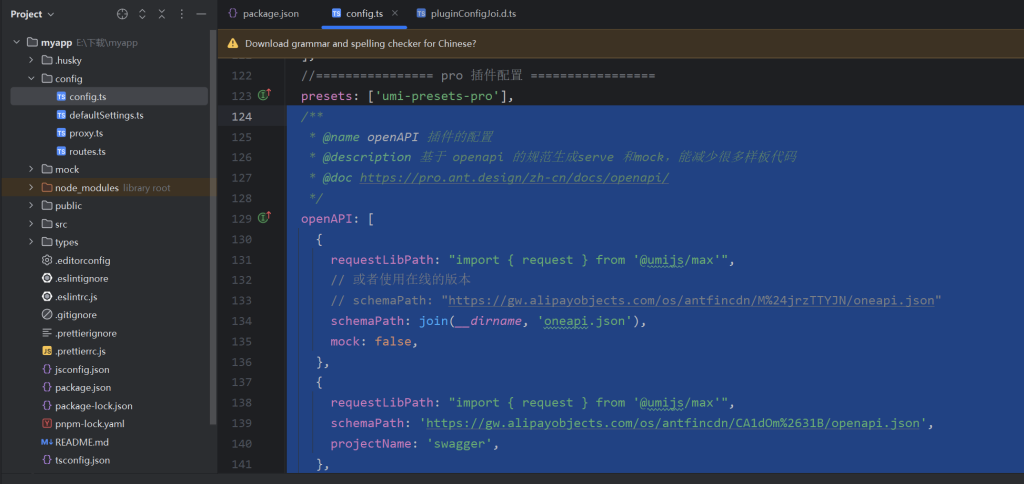Open the Project view dropdown
This screenshot has height=484, width=1024.
[33, 14]
